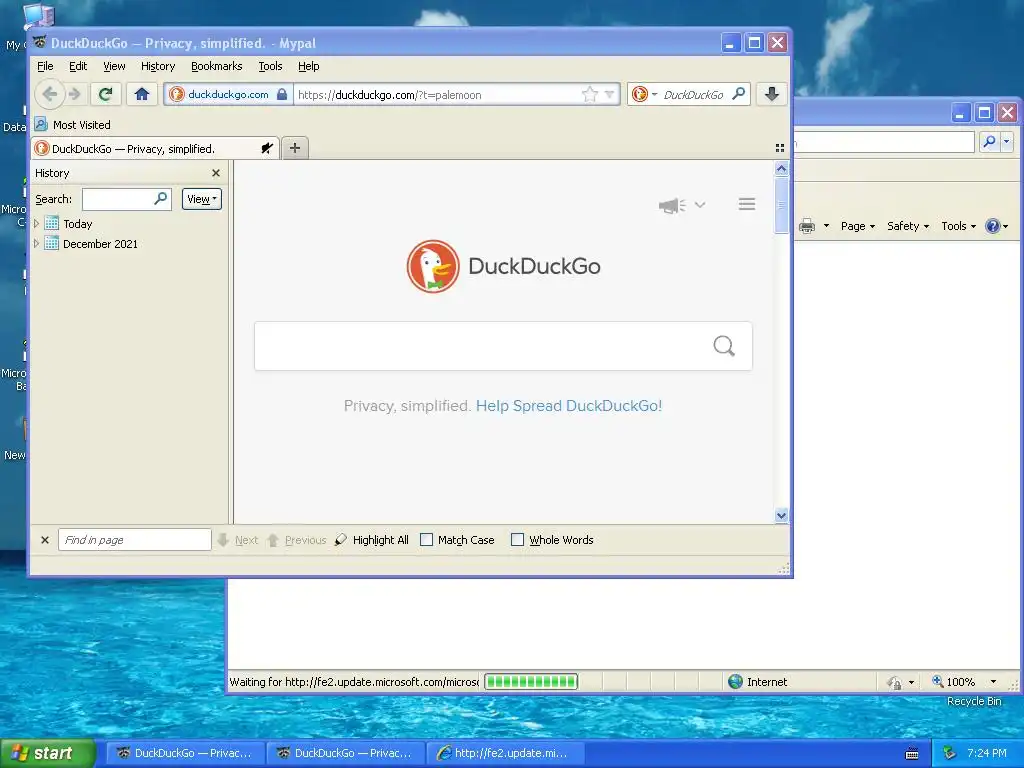Viewport: 1024px width, 768px height.
Task: Toggle Highlight All in find bar
Action: point(372,540)
